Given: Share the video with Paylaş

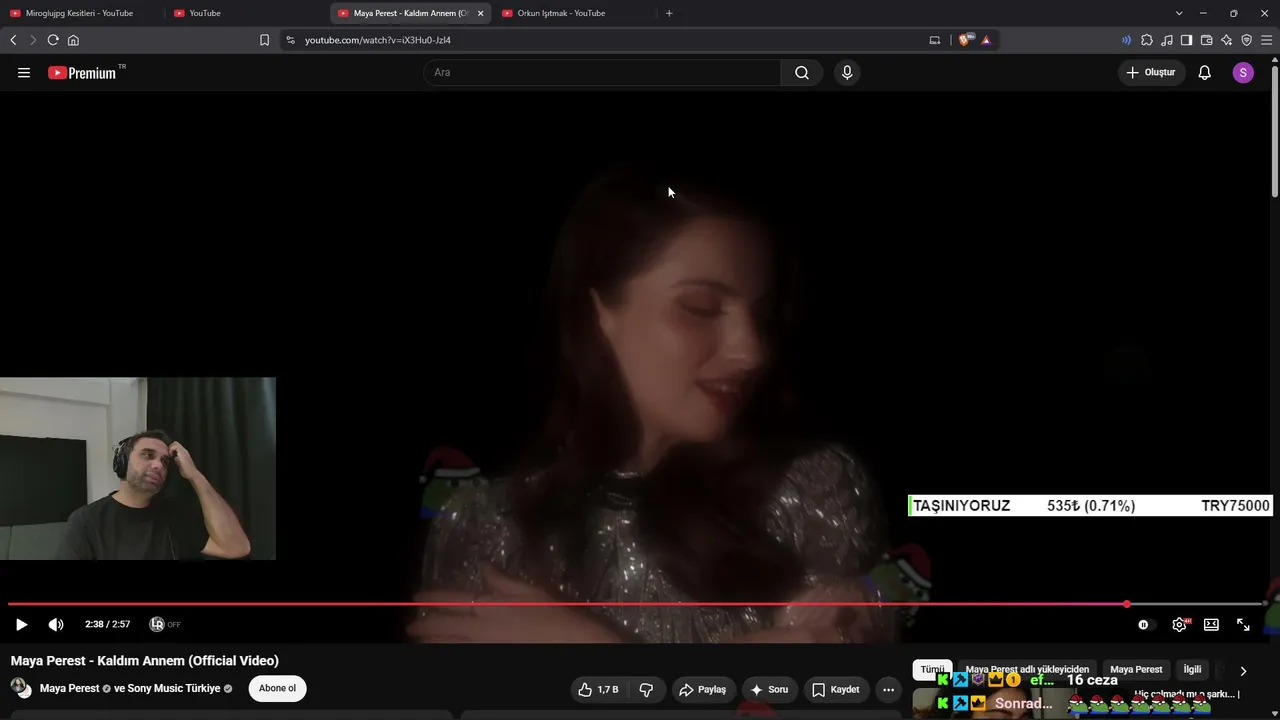Looking at the screenshot, I should [702, 689].
